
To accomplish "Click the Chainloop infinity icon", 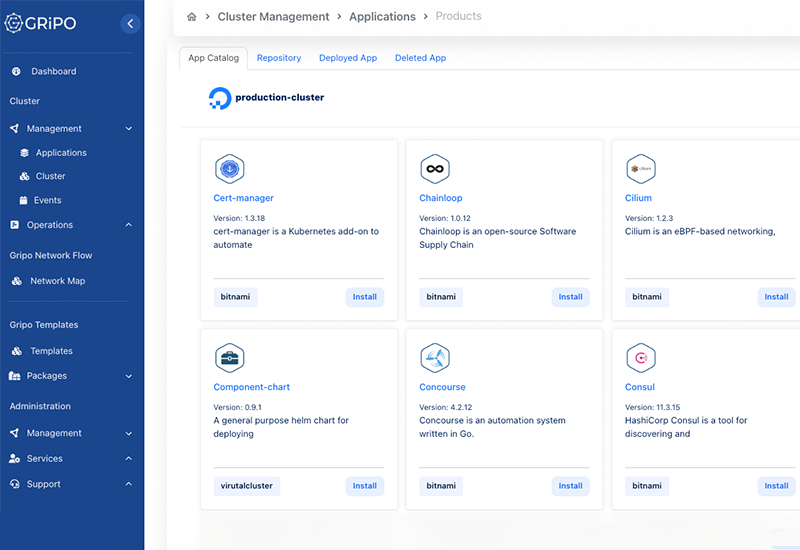I will click(435, 169).
